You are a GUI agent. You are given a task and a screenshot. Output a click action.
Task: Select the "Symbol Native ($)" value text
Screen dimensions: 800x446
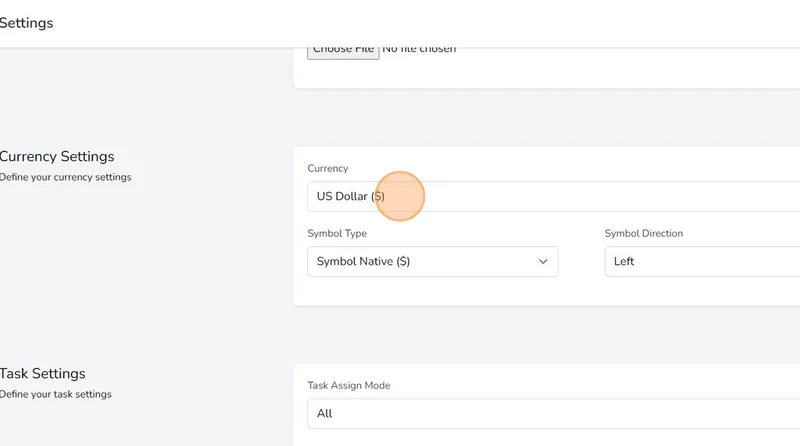point(363,262)
